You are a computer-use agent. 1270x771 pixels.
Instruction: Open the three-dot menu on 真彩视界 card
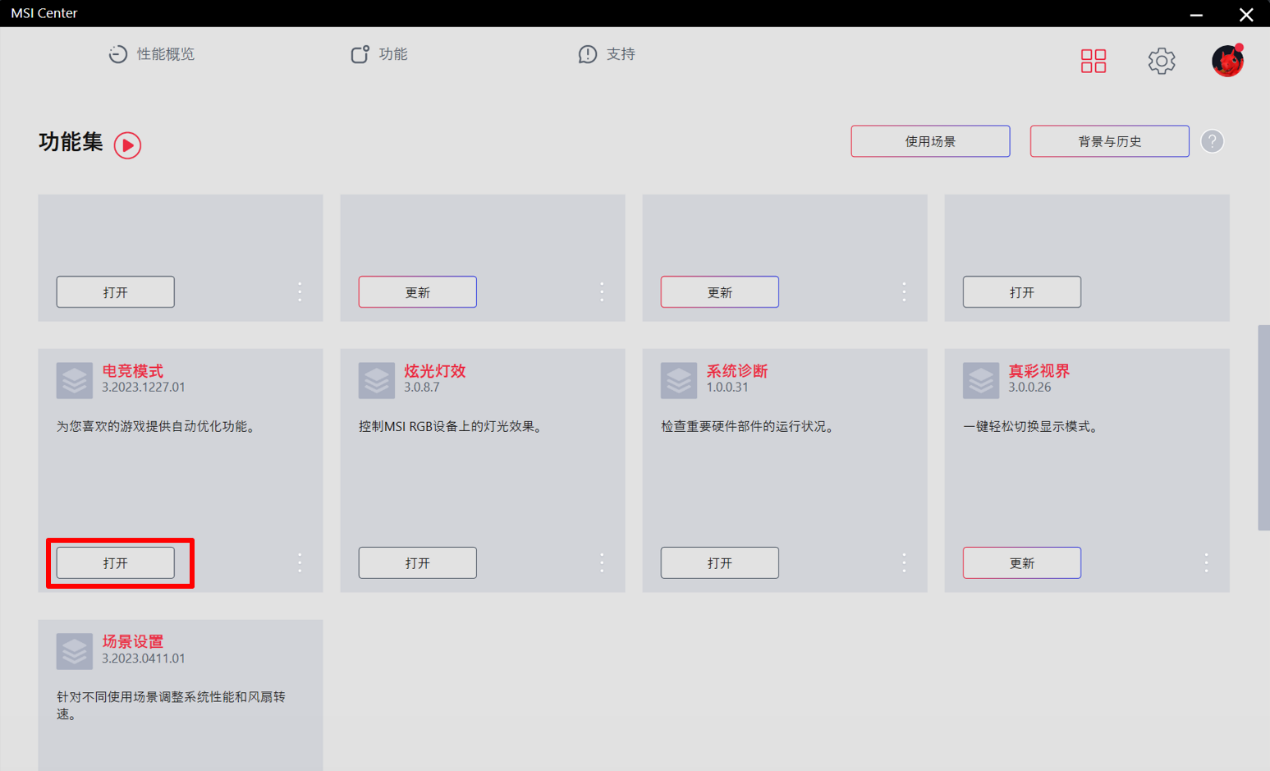point(1206,562)
